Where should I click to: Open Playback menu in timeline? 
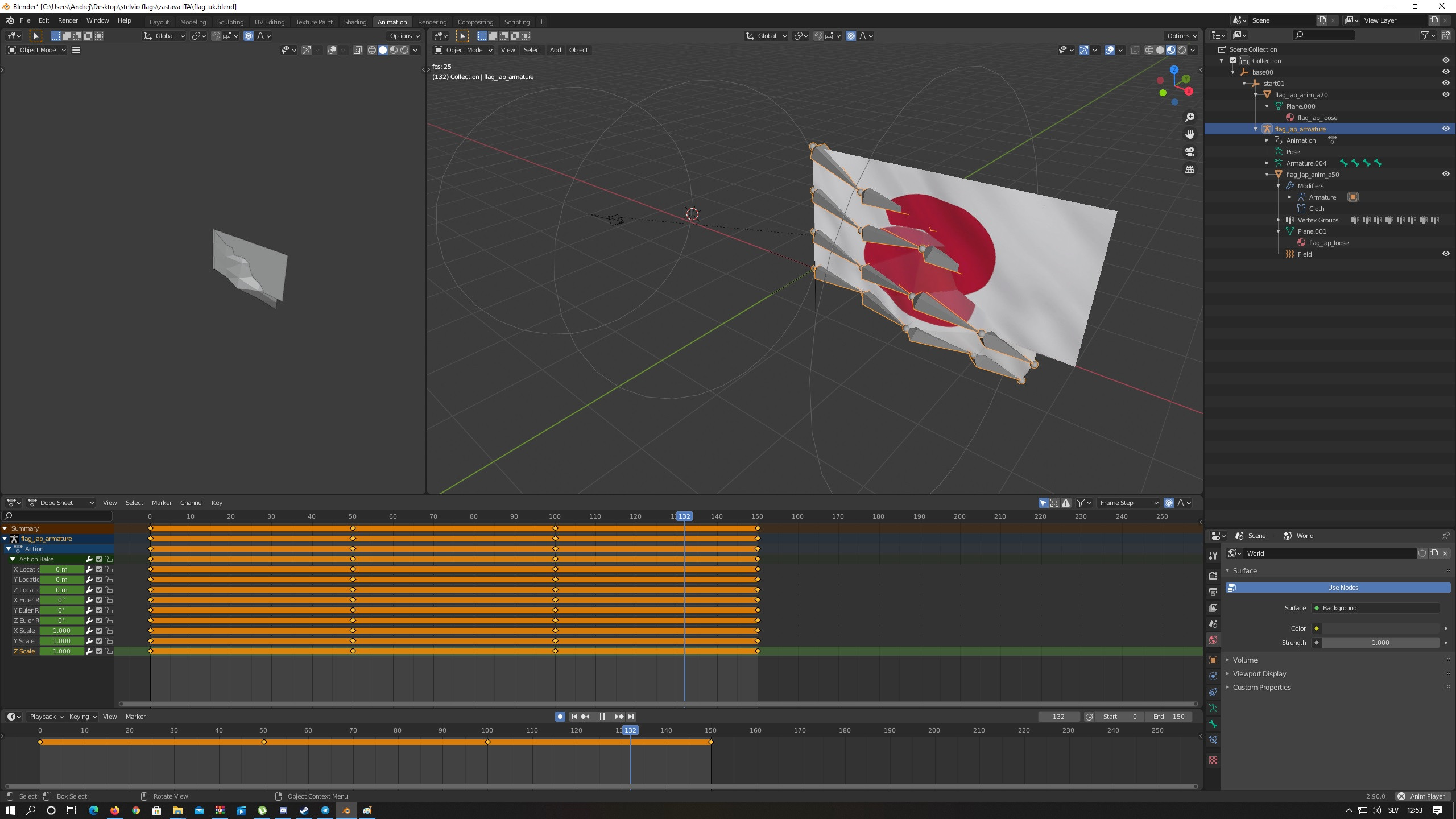(x=45, y=717)
